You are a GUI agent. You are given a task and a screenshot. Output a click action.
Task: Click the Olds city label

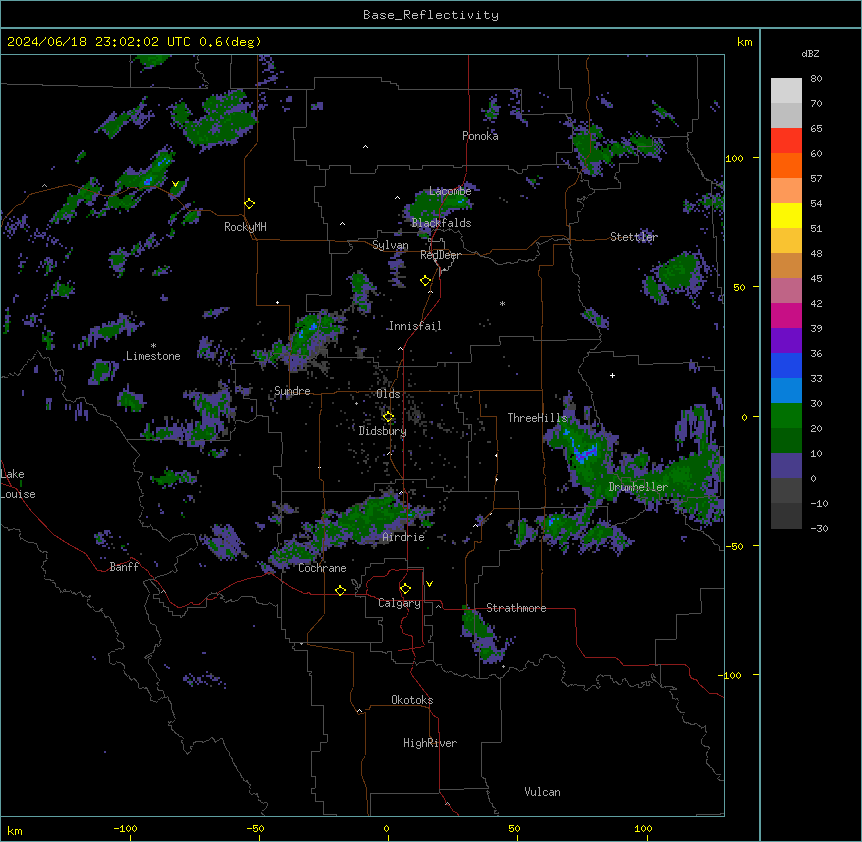388,394
